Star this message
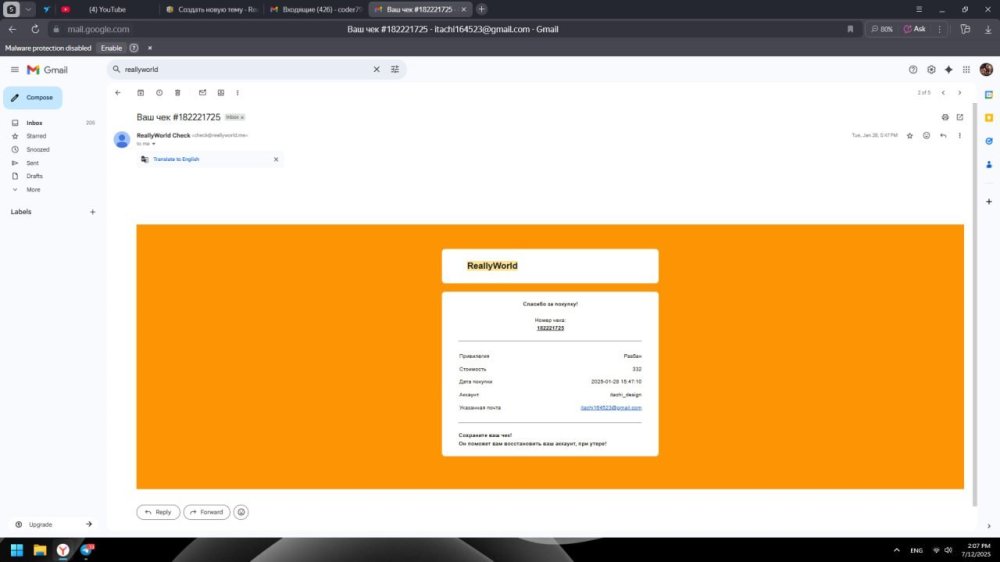This screenshot has height=562, width=1000. point(909,135)
